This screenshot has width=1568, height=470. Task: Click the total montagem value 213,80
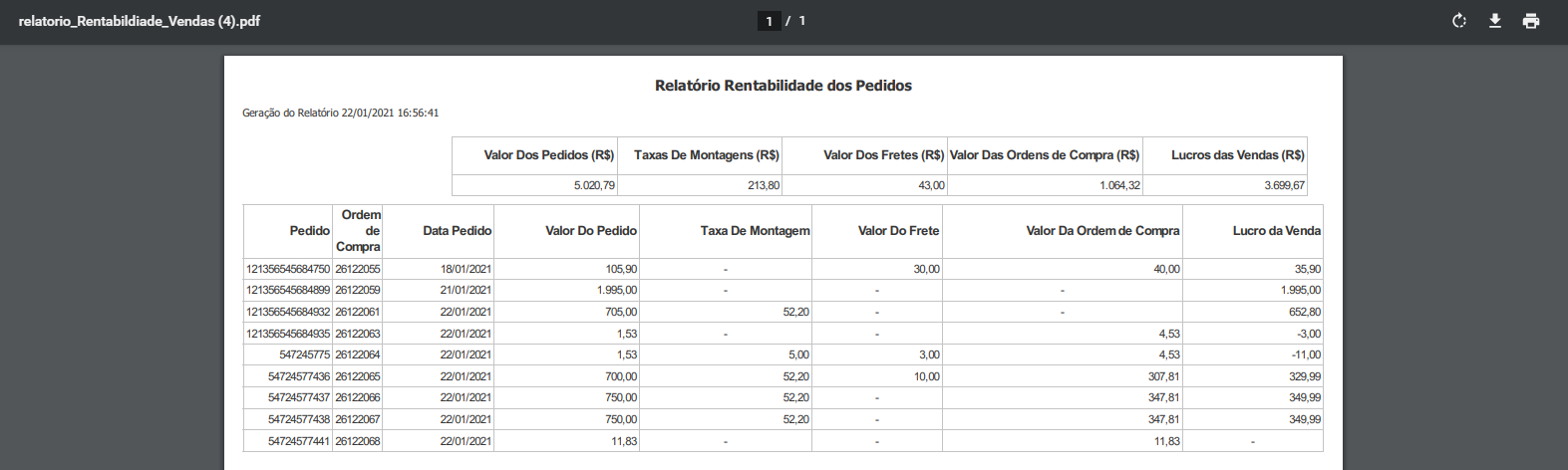pos(764,186)
